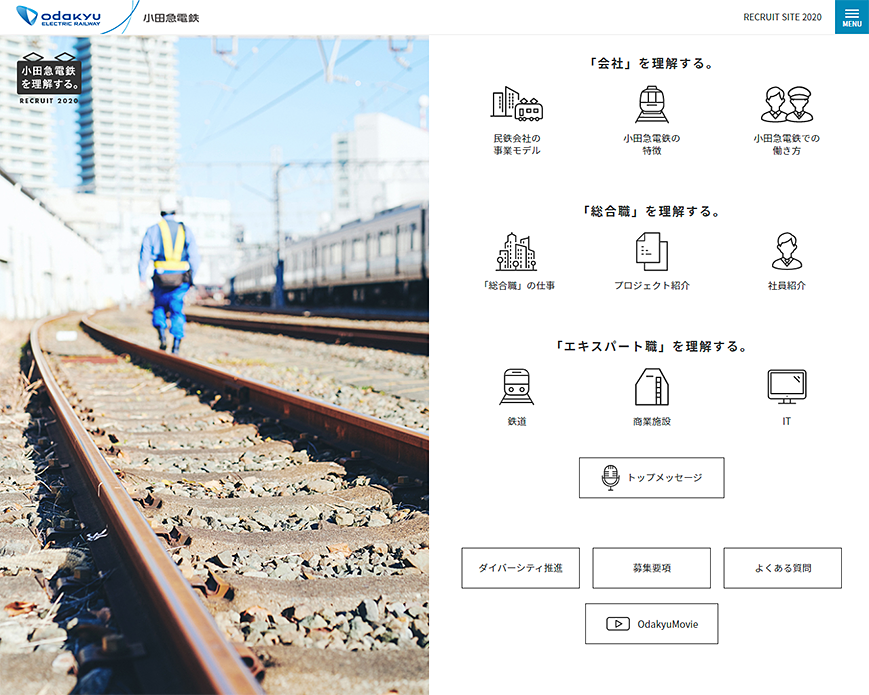
Task: Open the 募集要項 button
Action: (651, 568)
